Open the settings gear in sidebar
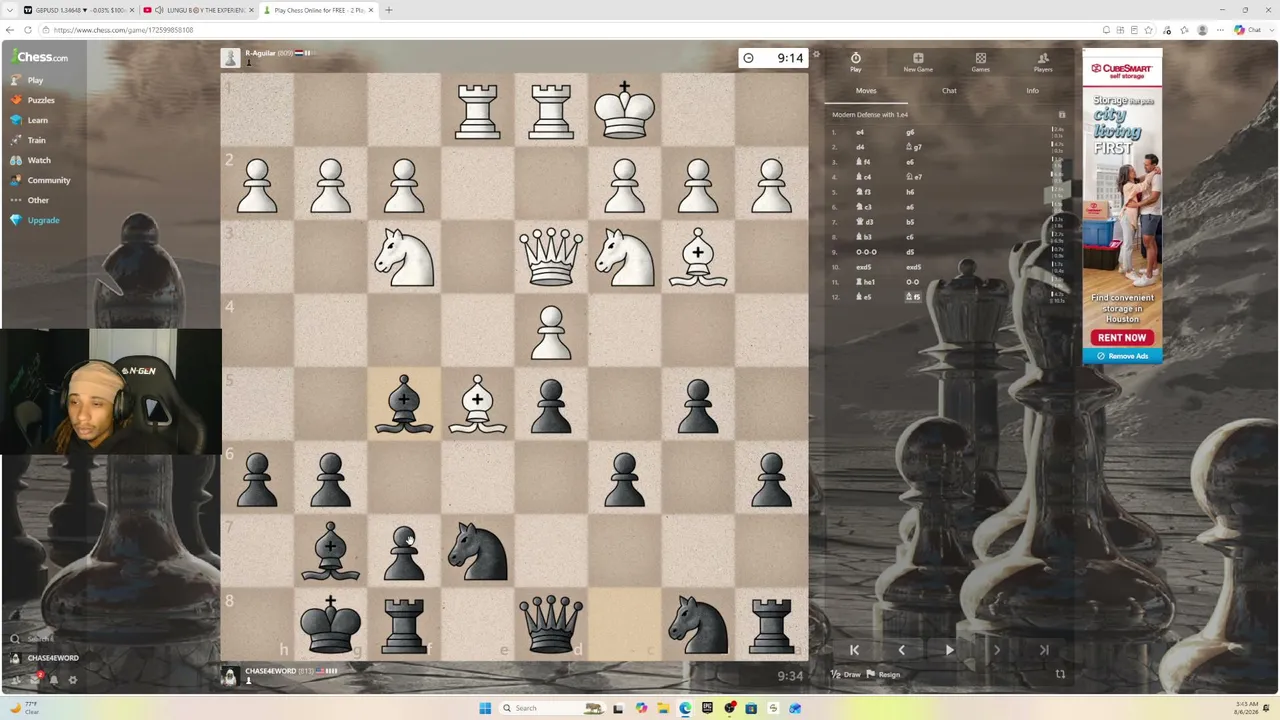Screen dimensions: 1280x720 [72, 679]
